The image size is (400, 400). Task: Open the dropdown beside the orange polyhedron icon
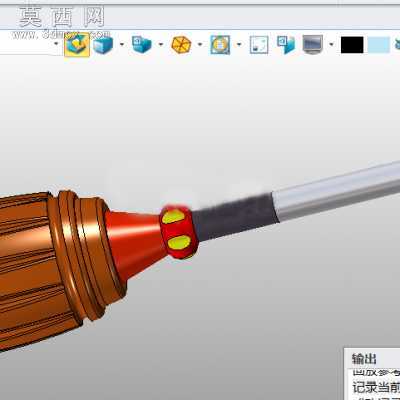[x=200, y=44]
